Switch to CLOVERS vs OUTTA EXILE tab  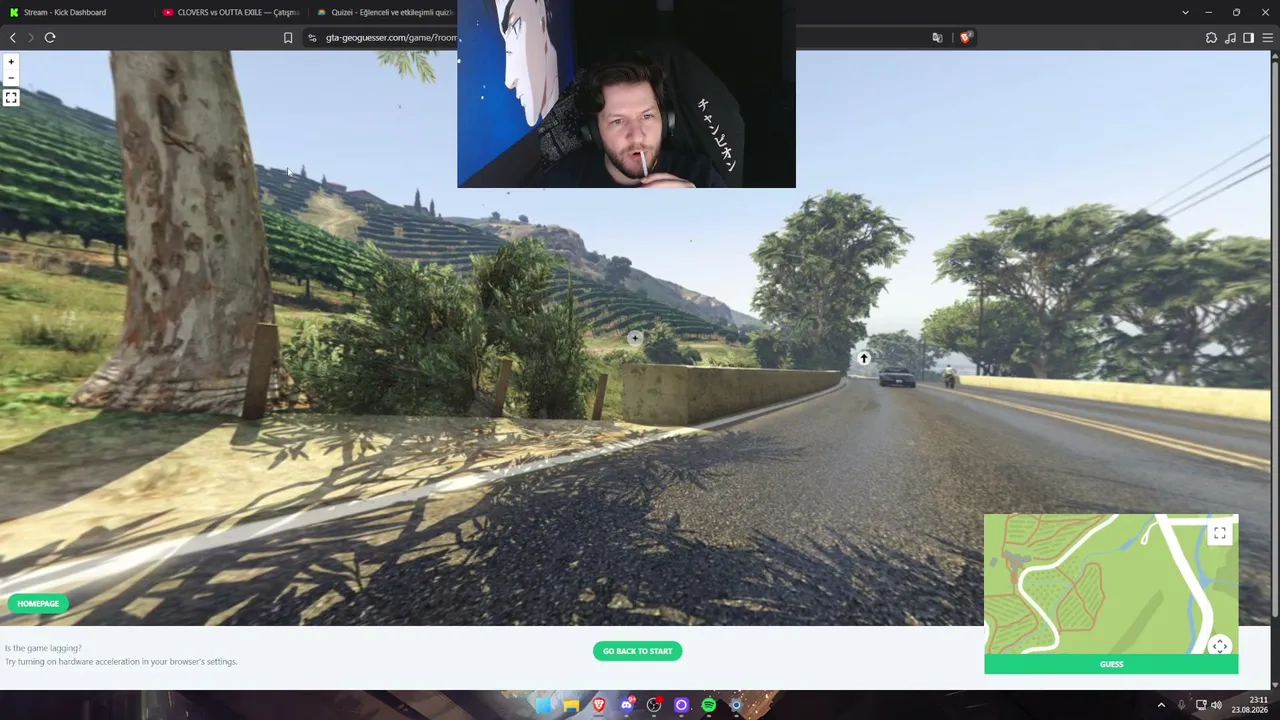tap(230, 12)
